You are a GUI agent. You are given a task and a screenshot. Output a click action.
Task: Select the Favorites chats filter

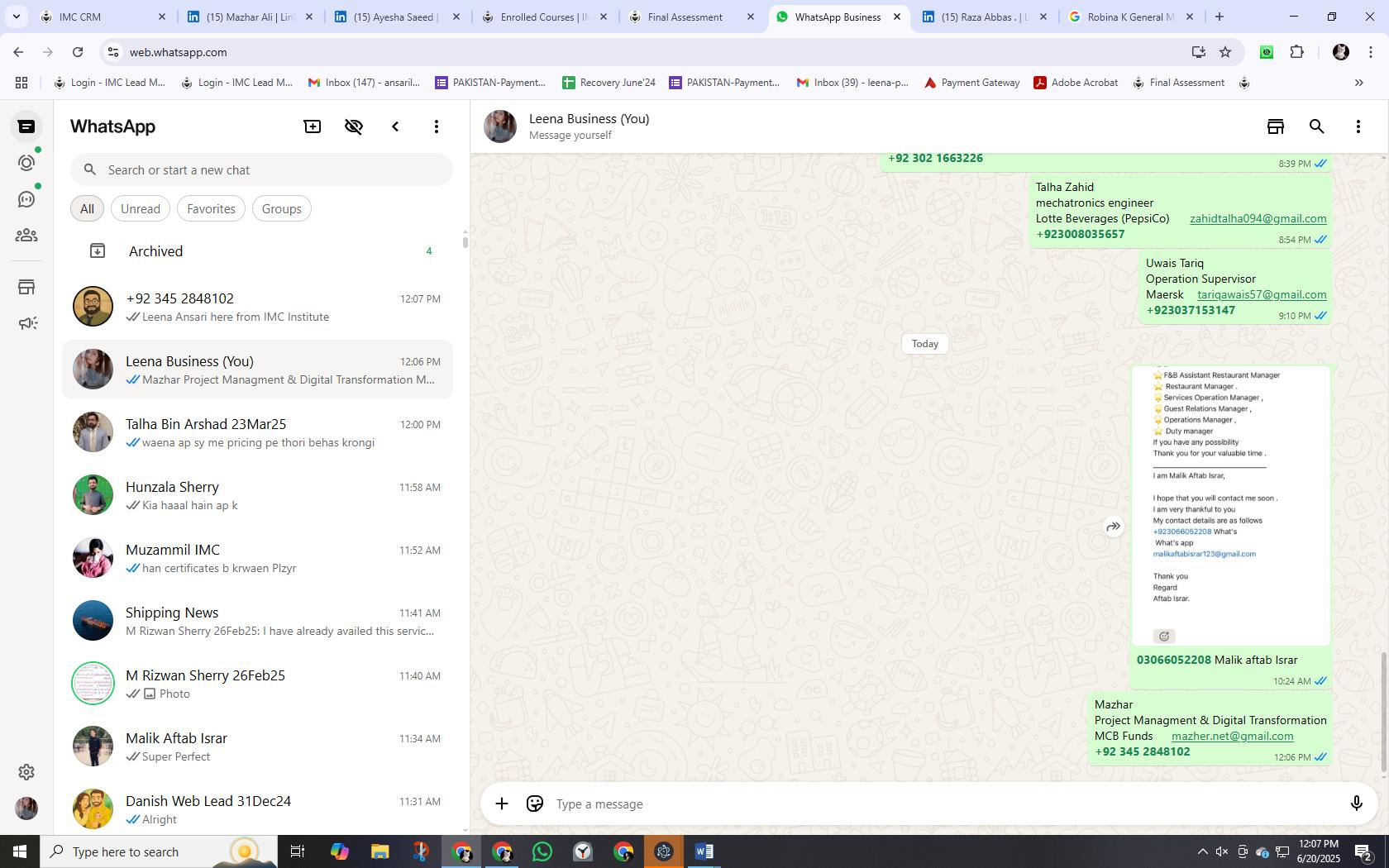pyautogui.click(x=211, y=208)
